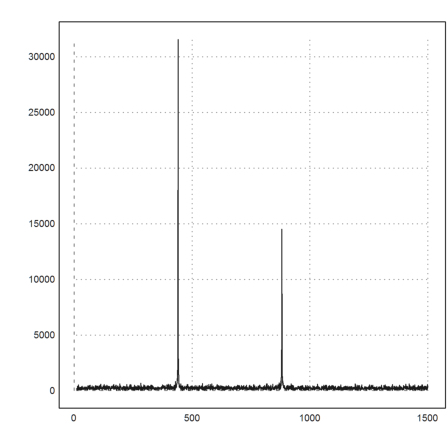Click the tip of the second smaller peak

pos(282,229)
